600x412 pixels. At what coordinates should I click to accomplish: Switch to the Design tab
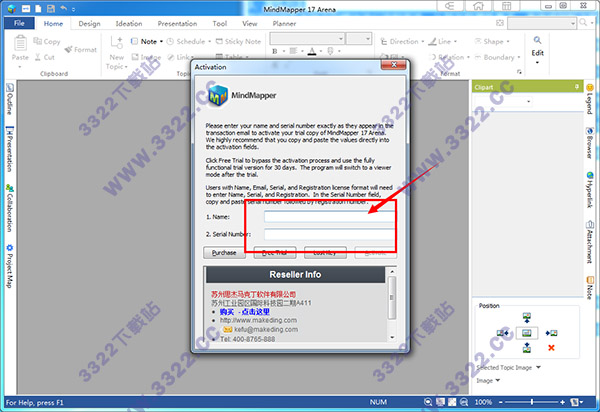coord(89,23)
